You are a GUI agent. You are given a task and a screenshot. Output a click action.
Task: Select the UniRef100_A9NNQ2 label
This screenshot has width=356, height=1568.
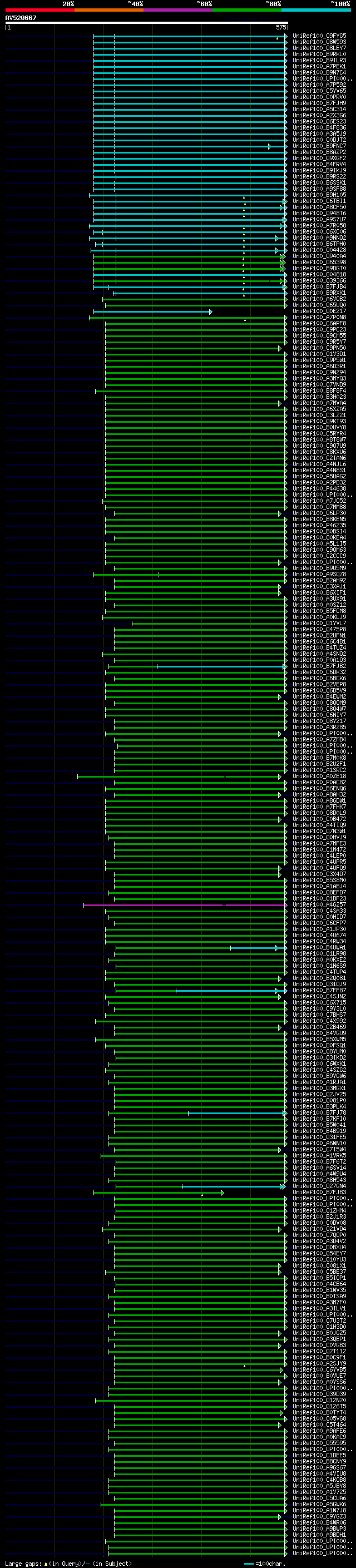pyautogui.click(x=319, y=238)
